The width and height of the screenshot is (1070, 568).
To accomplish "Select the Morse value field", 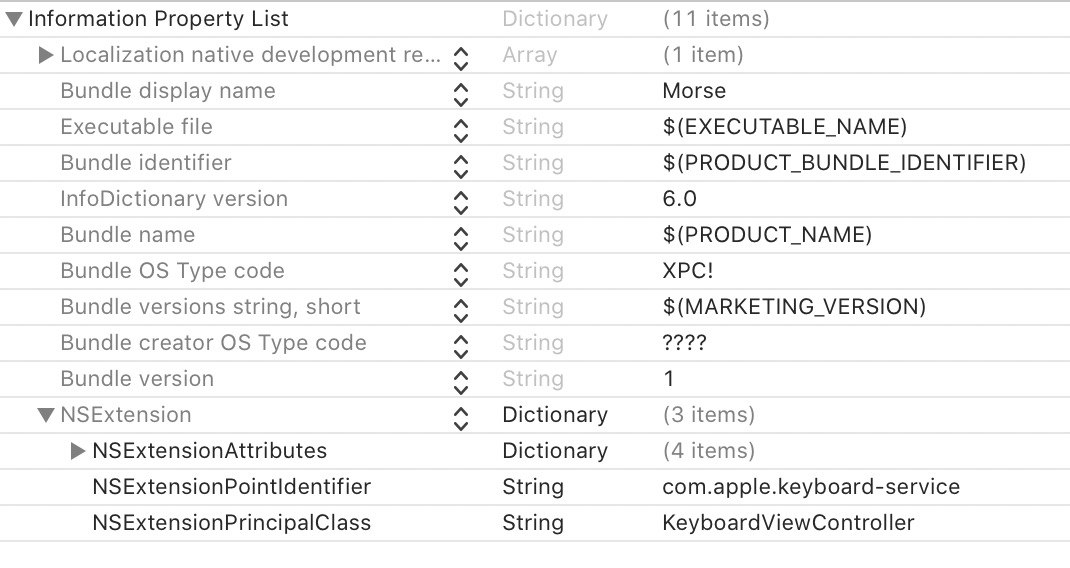I will (x=694, y=91).
